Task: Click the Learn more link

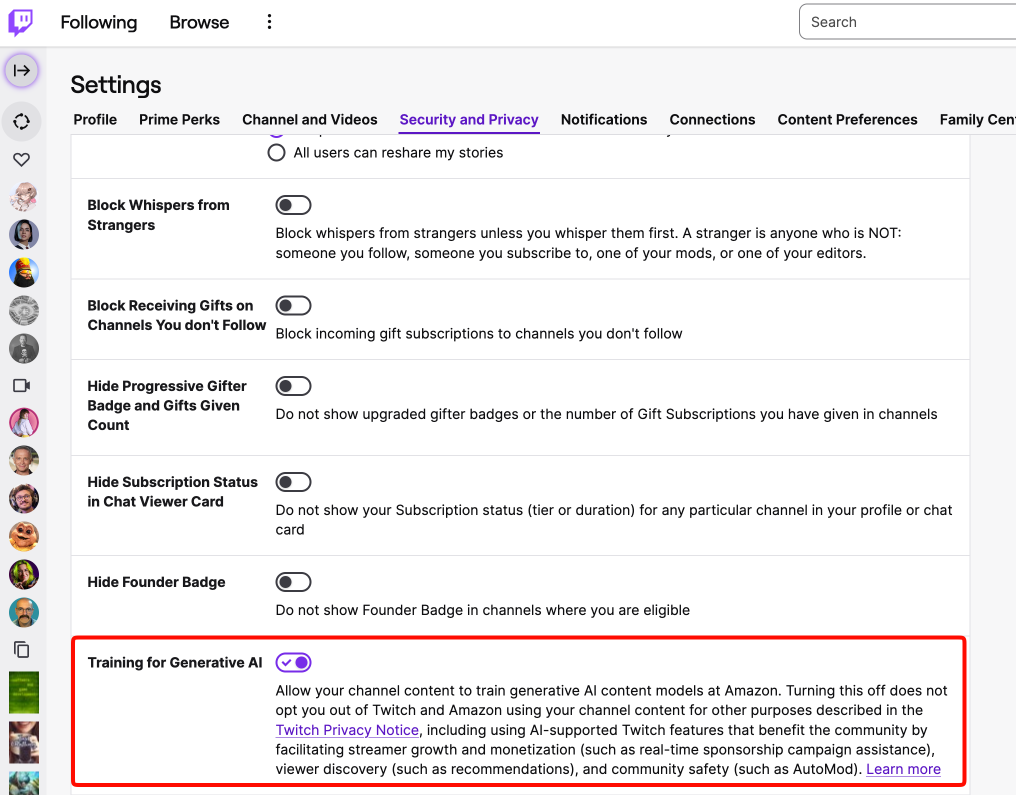Action: (x=903, y=769)
